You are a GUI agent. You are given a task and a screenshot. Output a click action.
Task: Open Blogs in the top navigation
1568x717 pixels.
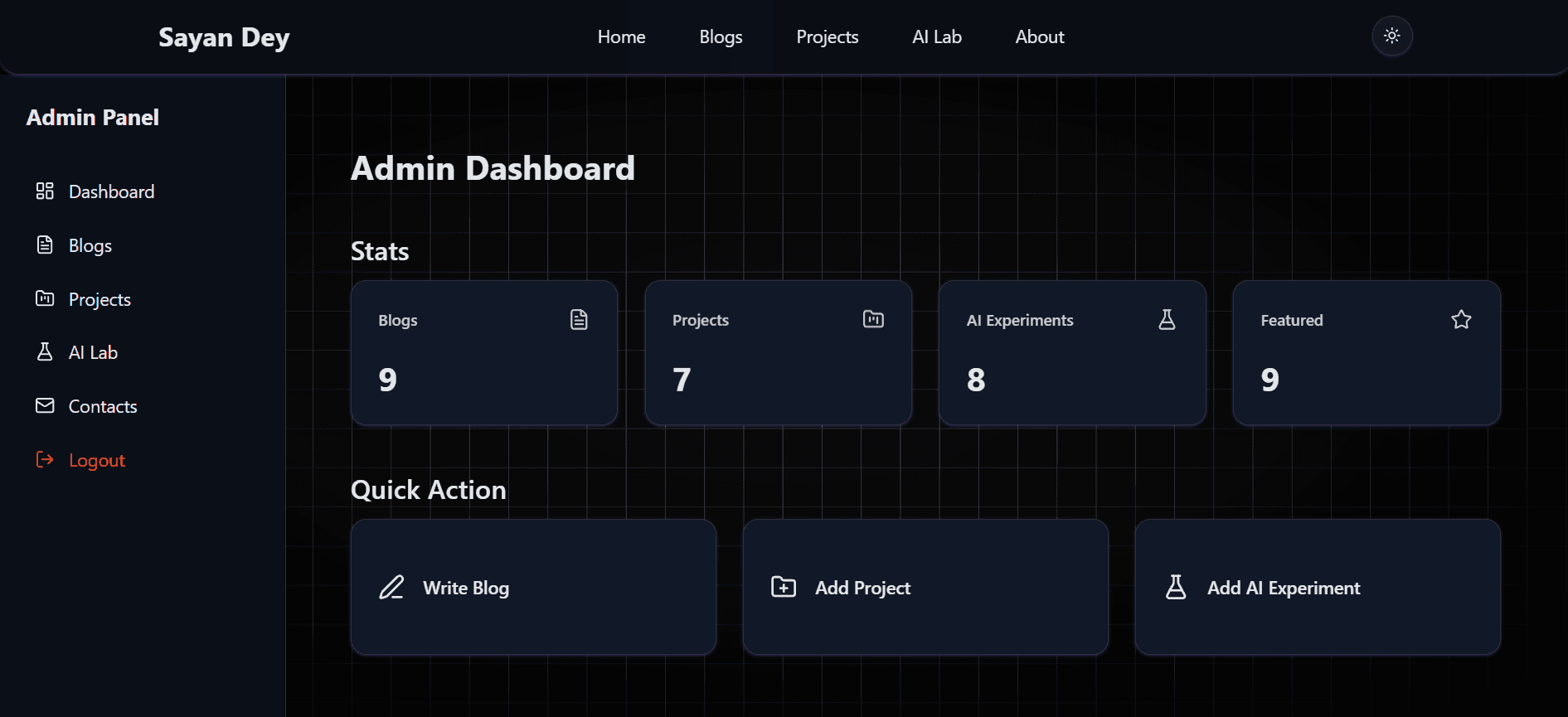pos(721,37)
